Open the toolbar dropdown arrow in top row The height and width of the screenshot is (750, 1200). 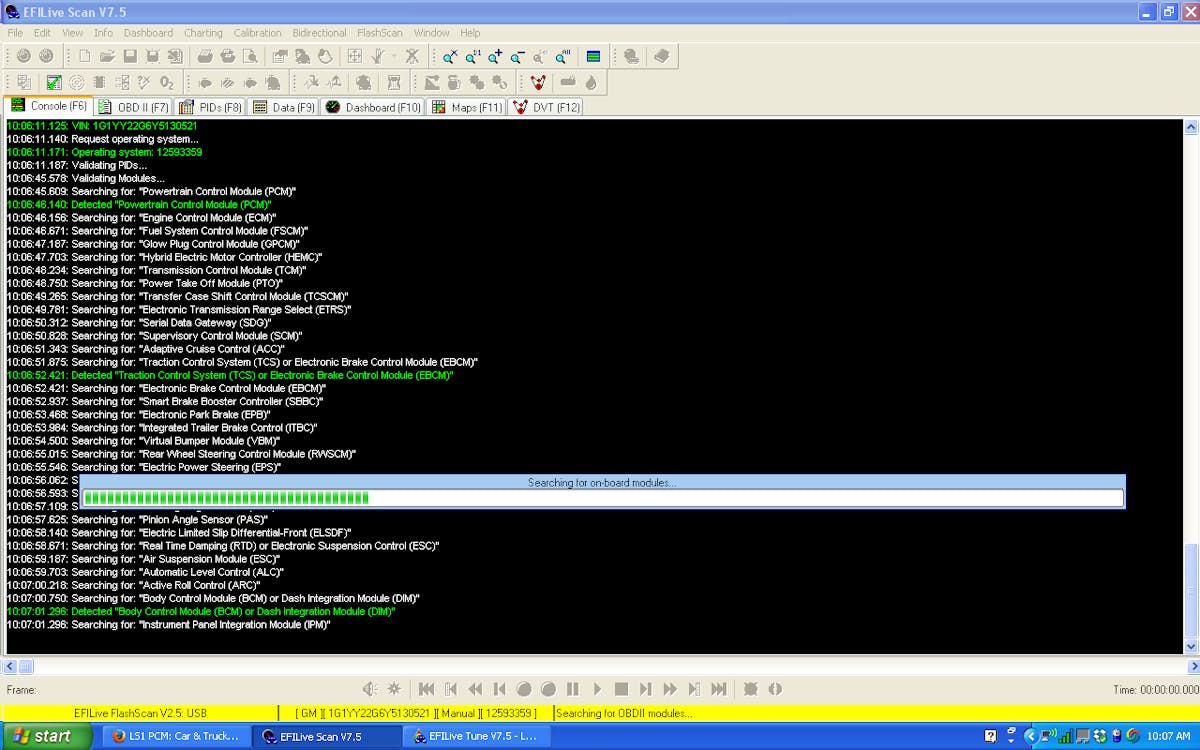tap(394, 57)
